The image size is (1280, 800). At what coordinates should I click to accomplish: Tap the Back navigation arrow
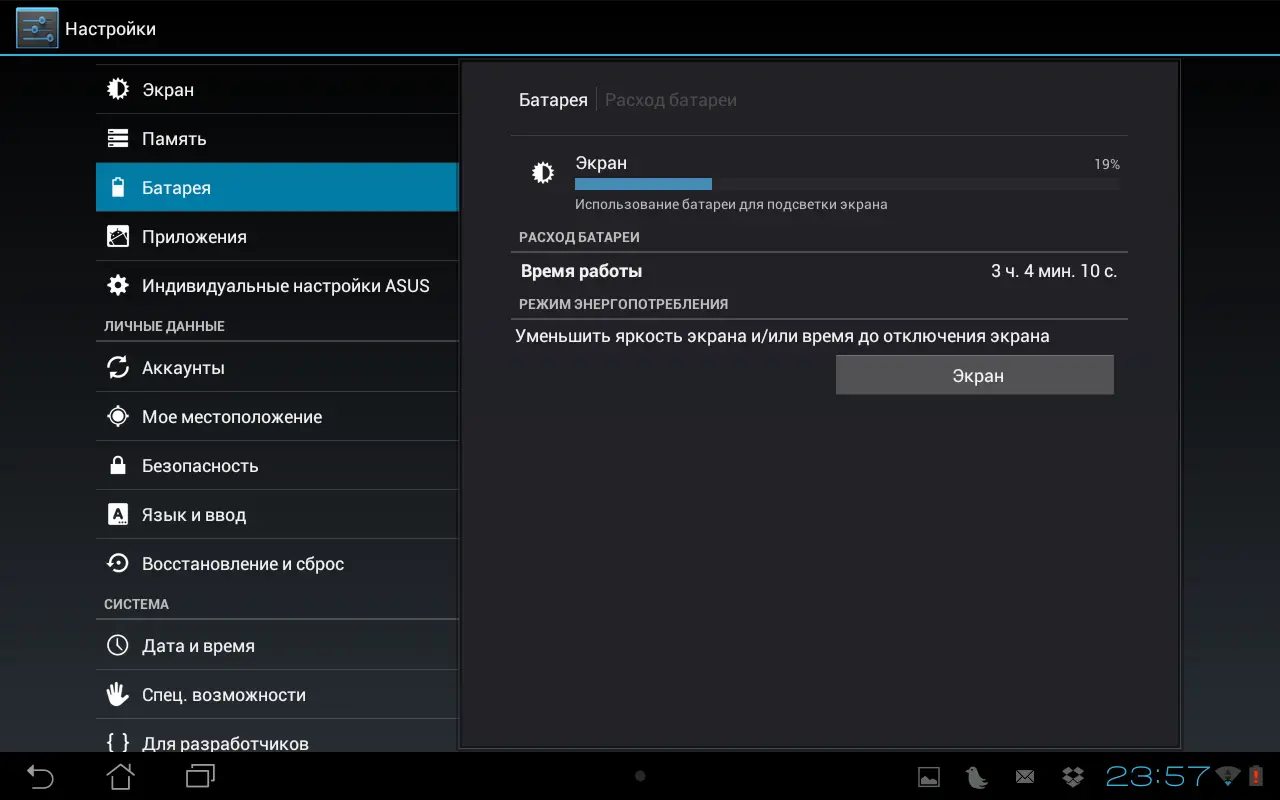(40, 775)
